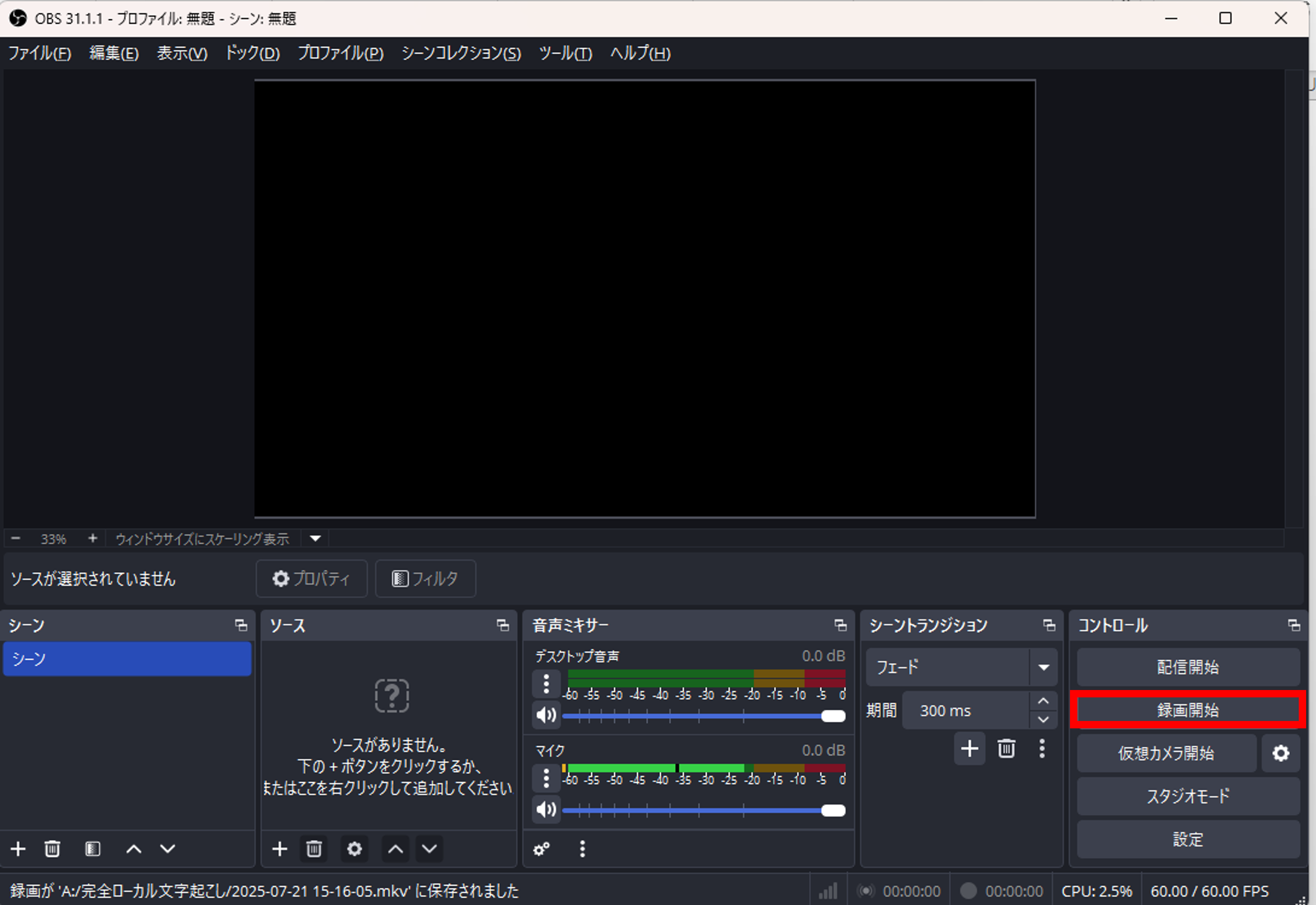Screen dimensions: 1316x905
Task: Click the 配信開始 button
Action: pos(1188,667)
